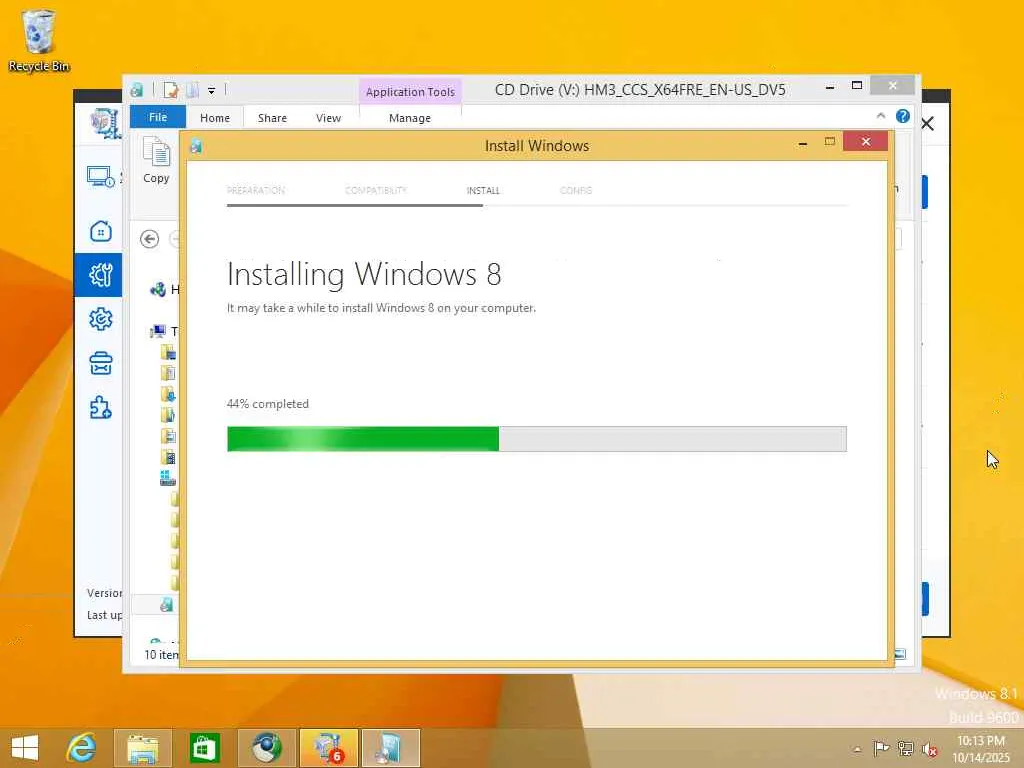Click the Copy ribbon button

[156, 161]
